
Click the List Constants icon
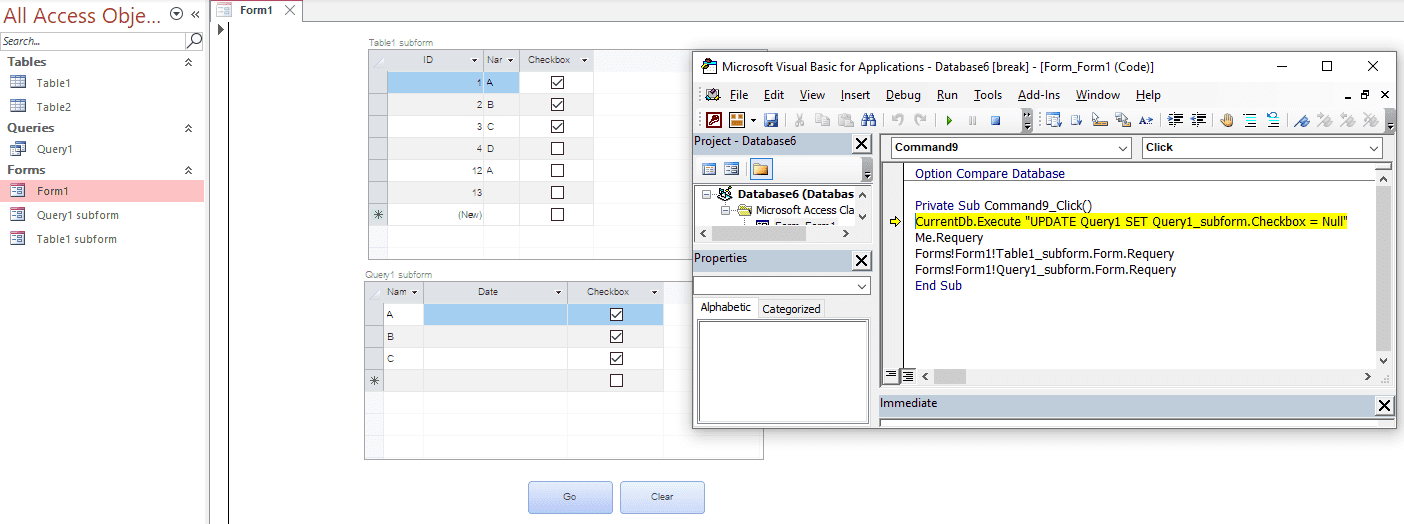tap(1077, 120)
